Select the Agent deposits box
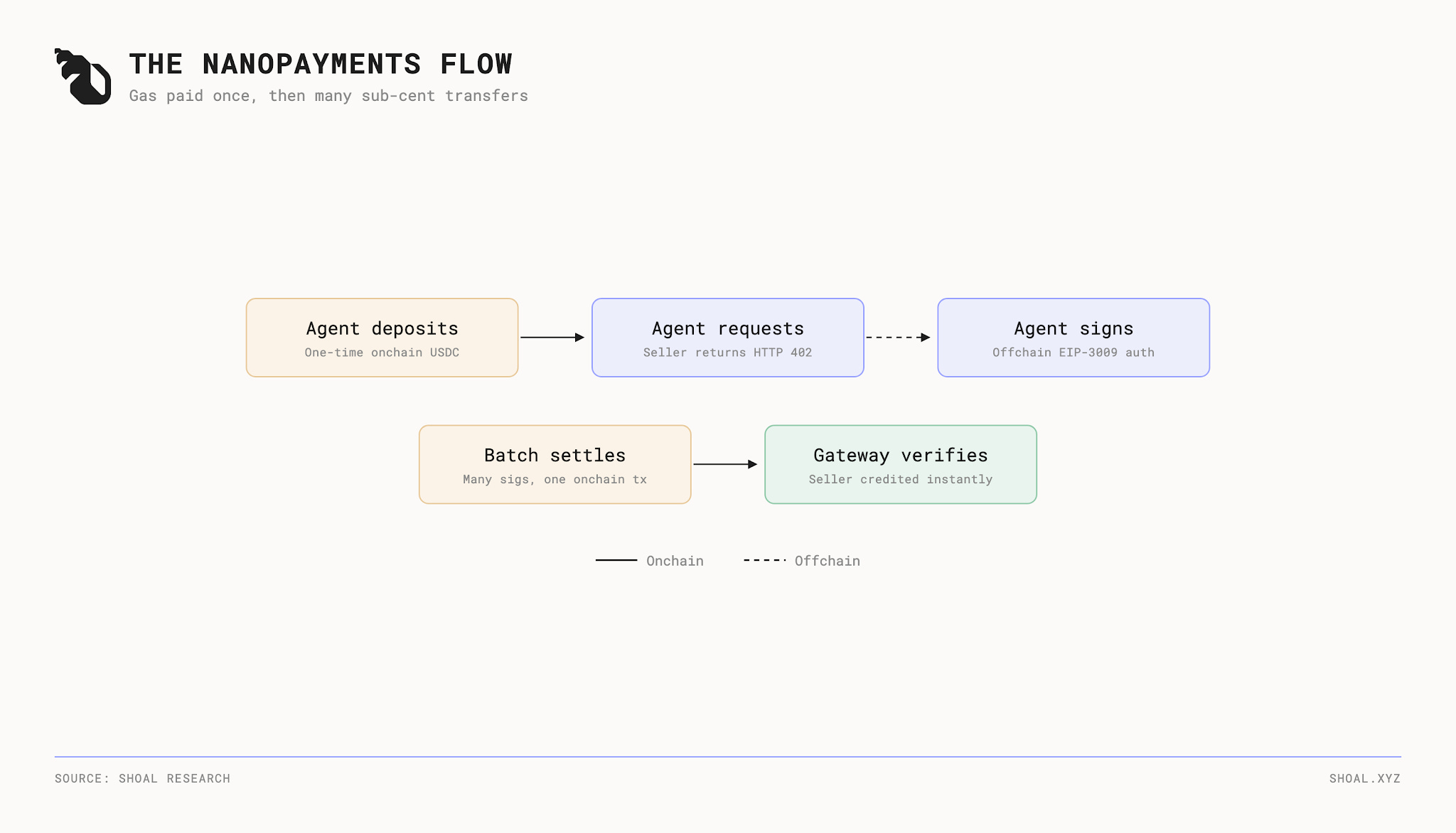 tap(382, 338)
